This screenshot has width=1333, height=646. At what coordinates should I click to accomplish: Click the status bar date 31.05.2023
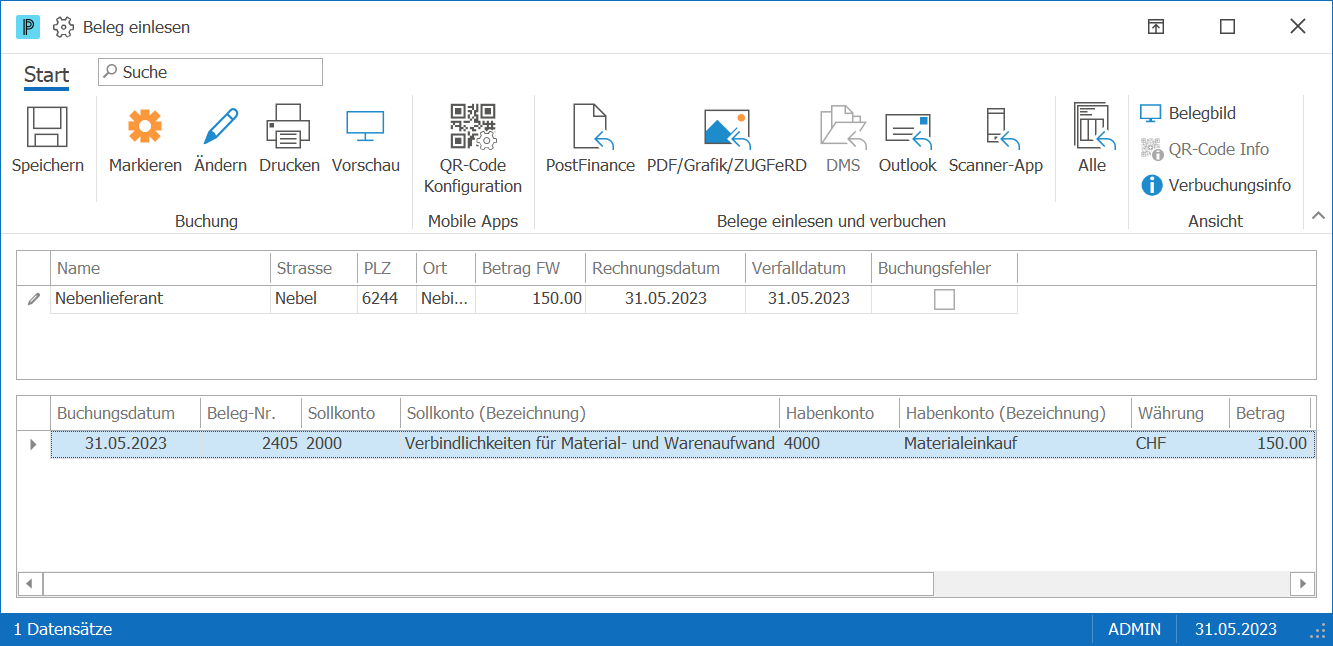click(1236, 629)
